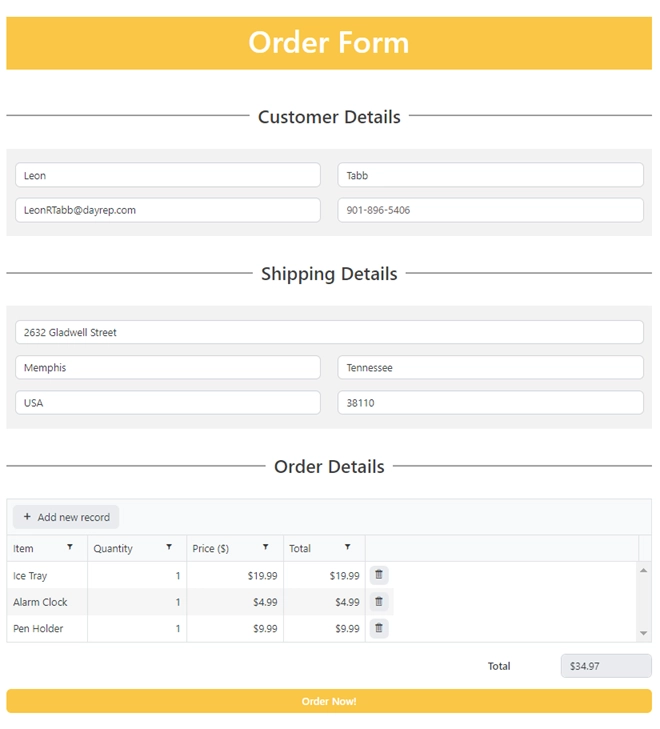Open the Quantity column filter

coord(169,547)
